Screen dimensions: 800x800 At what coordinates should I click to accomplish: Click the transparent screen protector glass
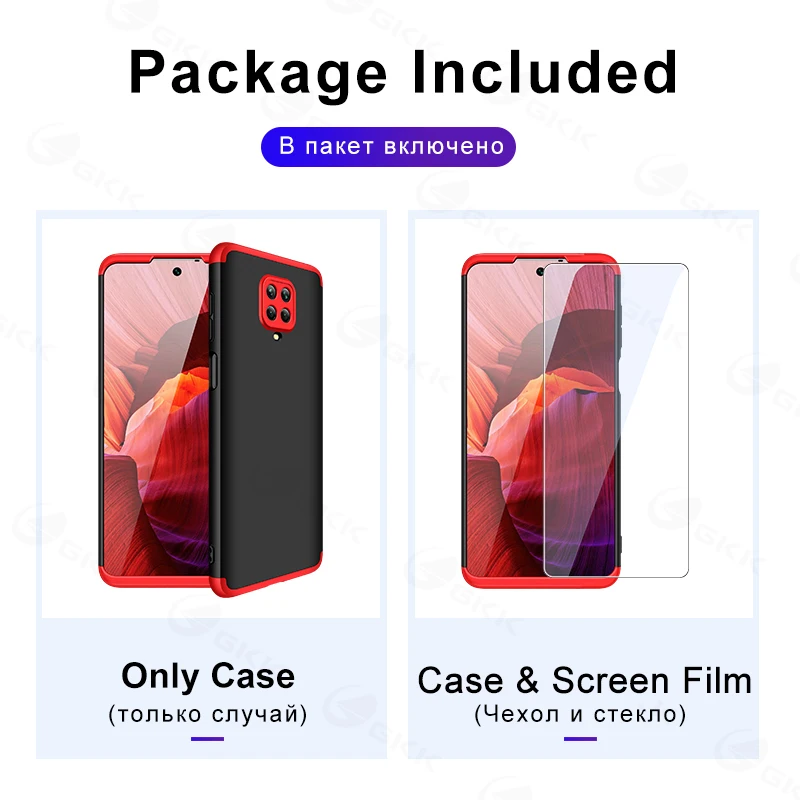click(x=616, y=420)
